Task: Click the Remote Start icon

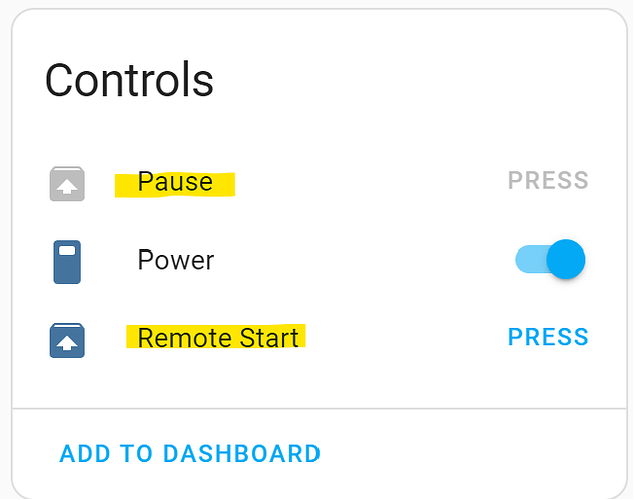Action: tap(67, 340)
